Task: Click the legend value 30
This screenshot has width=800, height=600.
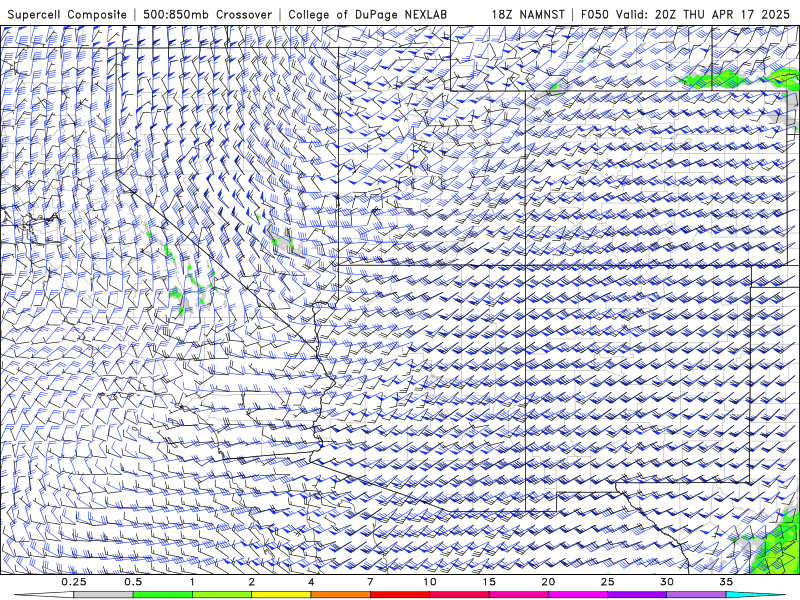Action: click(666, 582)
